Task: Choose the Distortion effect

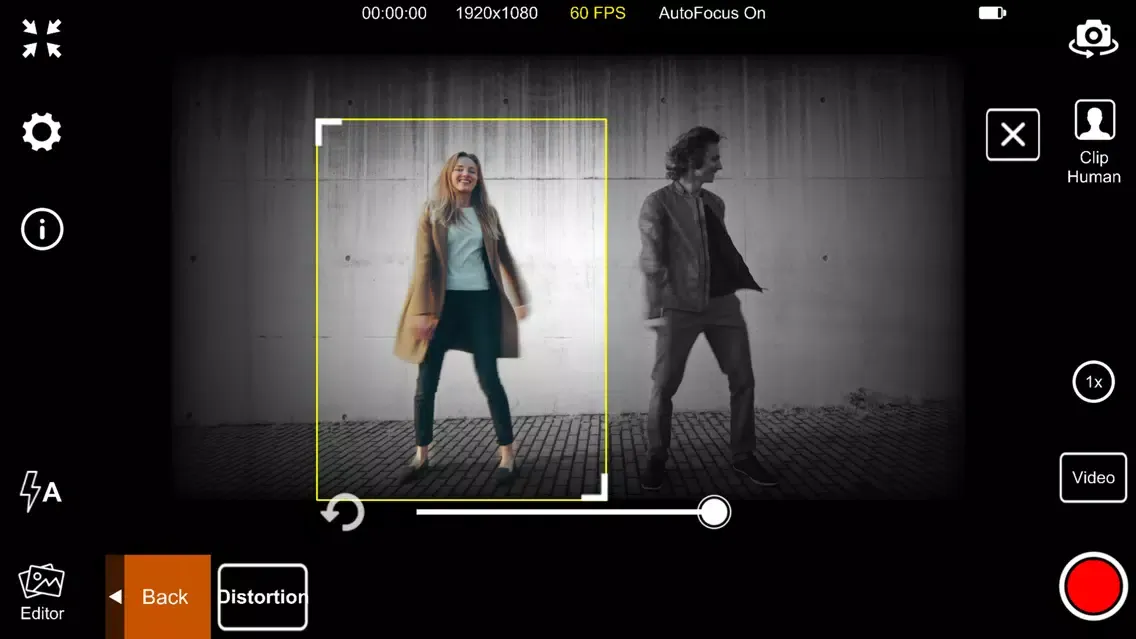Action: [x=263, y=597]
